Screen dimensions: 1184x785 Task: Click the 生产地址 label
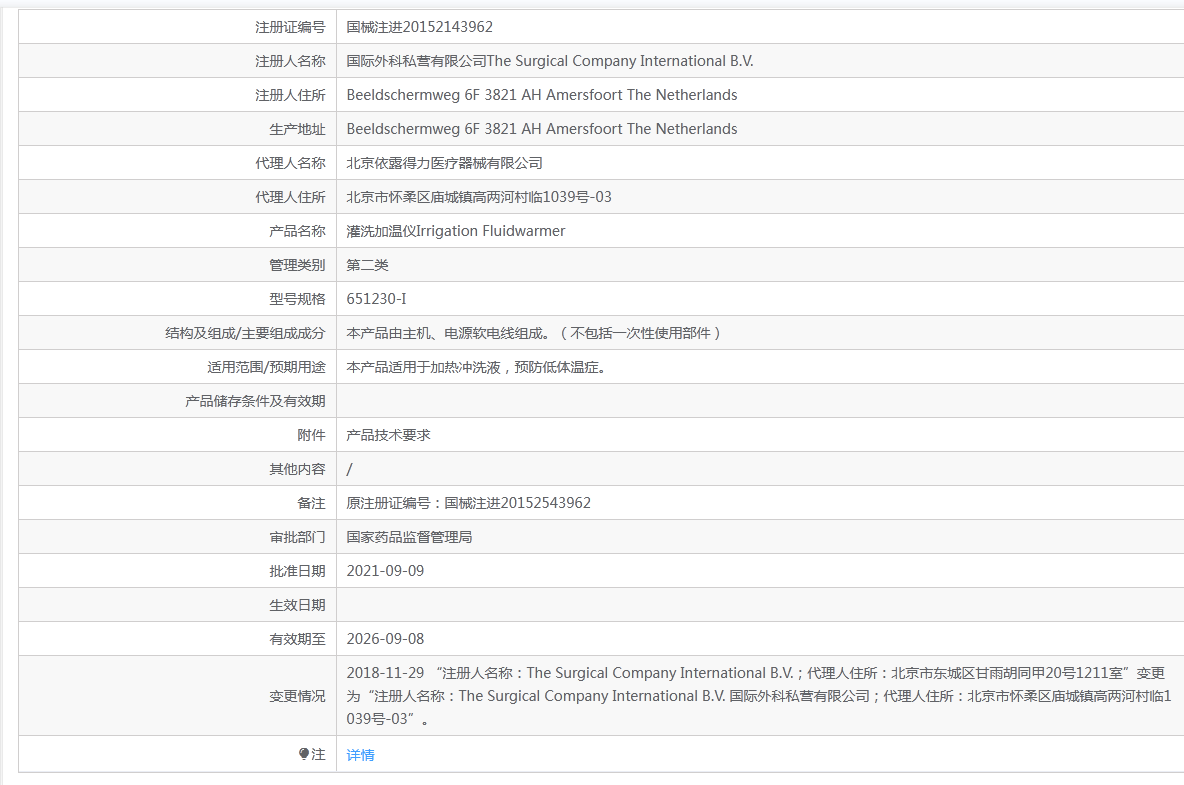coord(298,129)
